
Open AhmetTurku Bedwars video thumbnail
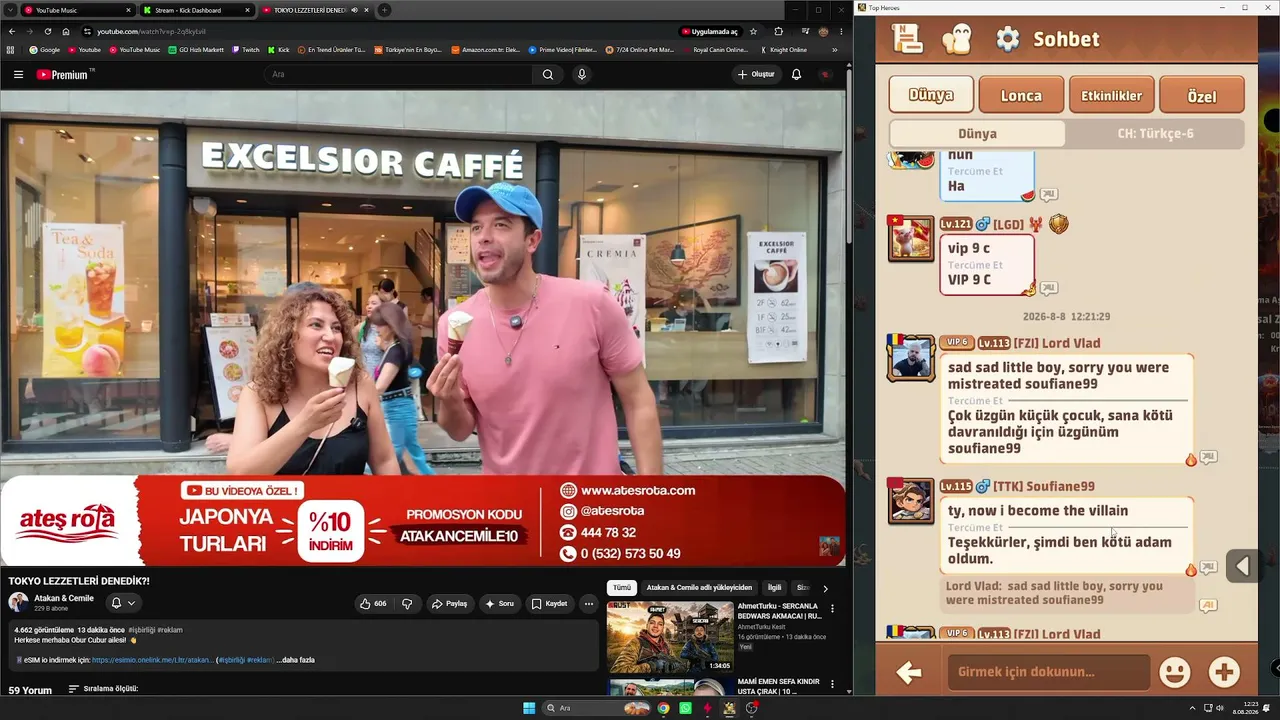[x=670, y=636]
